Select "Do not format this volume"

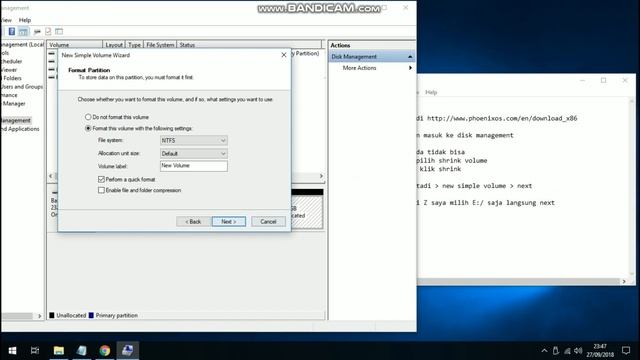(x=88, y=117)
